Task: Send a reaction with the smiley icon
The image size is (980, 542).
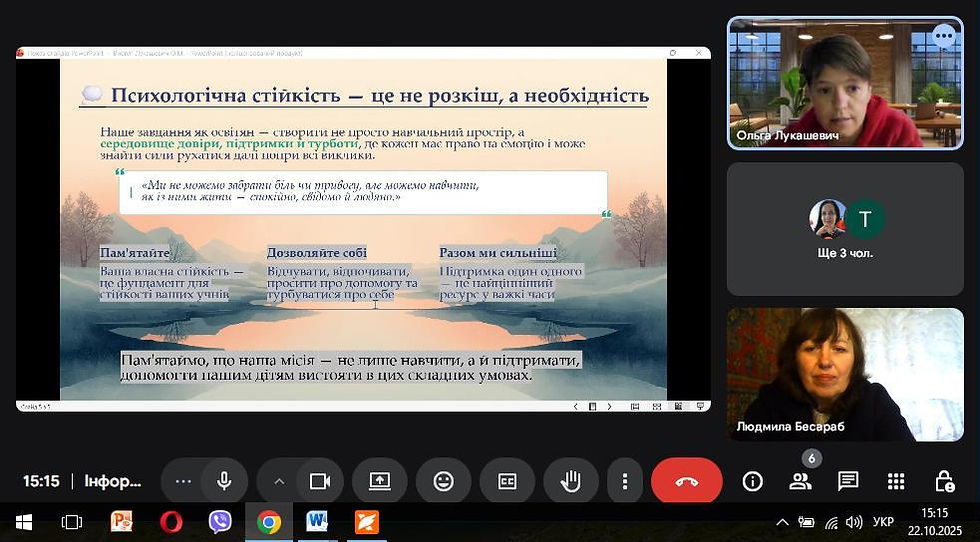Action: tap(443, 481)
